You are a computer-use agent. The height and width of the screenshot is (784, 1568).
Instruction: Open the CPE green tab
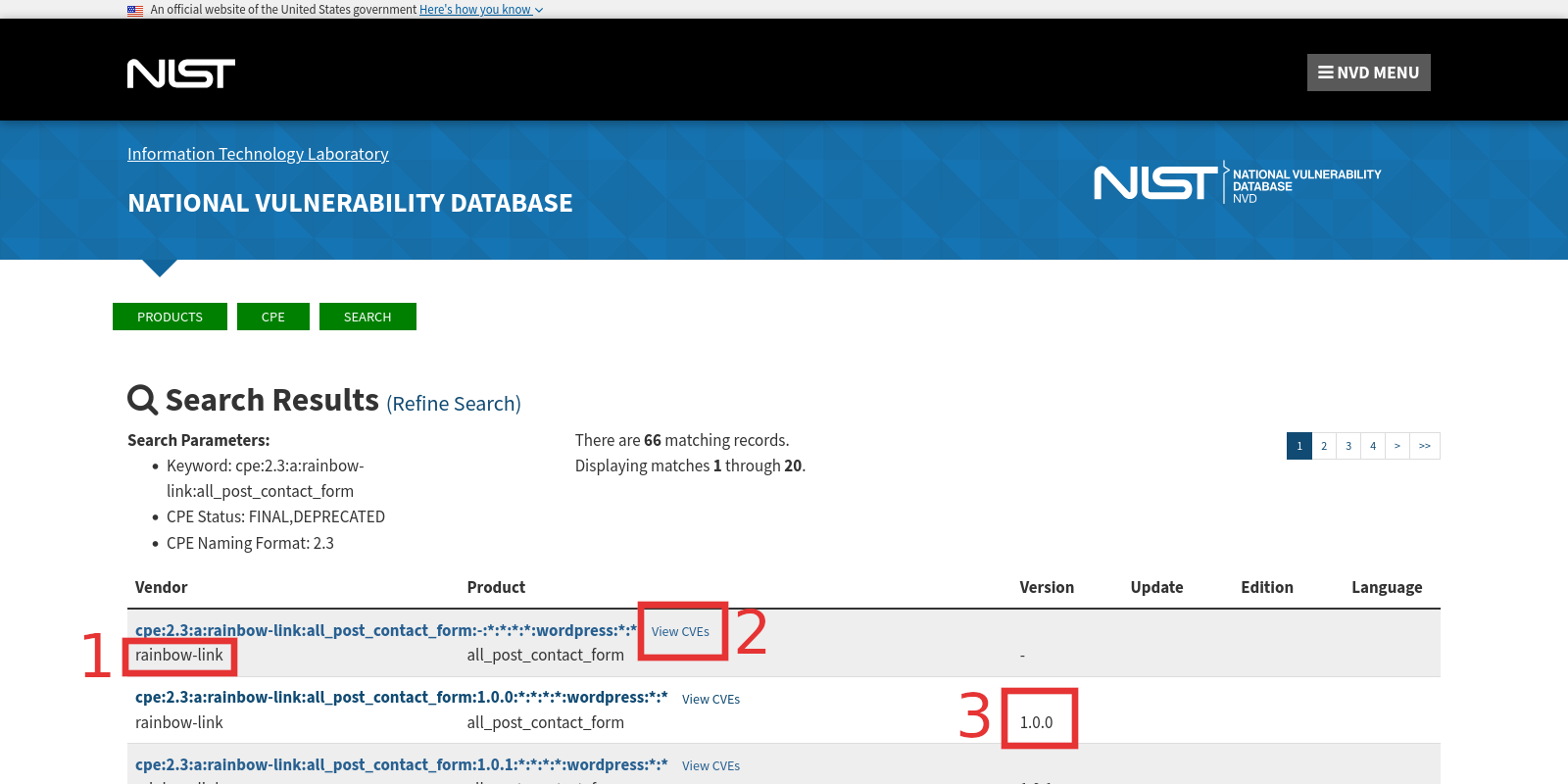pyautogui.click(x=273, y=317)
